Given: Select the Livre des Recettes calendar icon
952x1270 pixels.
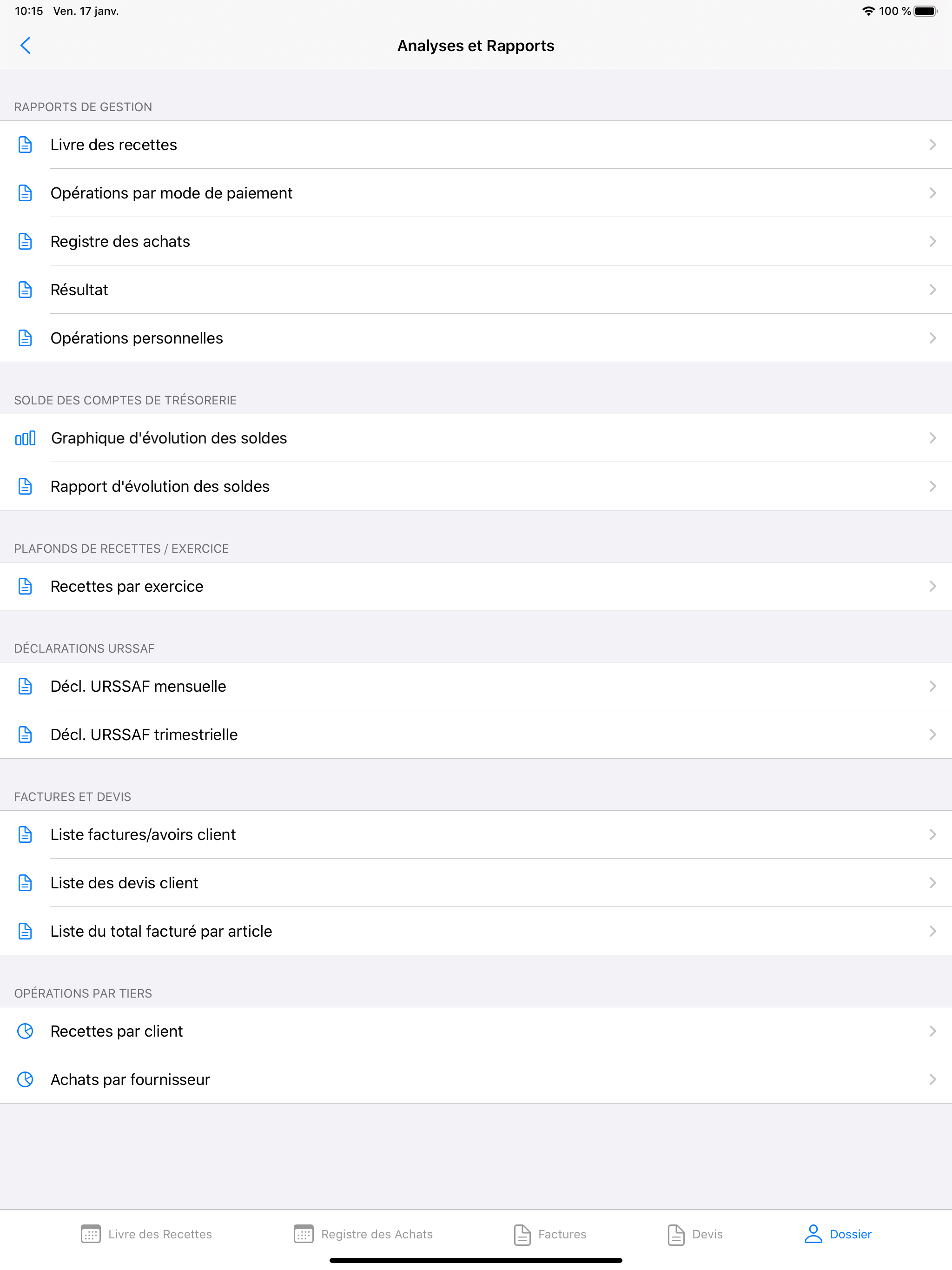Looking at the screenshot, I should (x=91, y=1233).
